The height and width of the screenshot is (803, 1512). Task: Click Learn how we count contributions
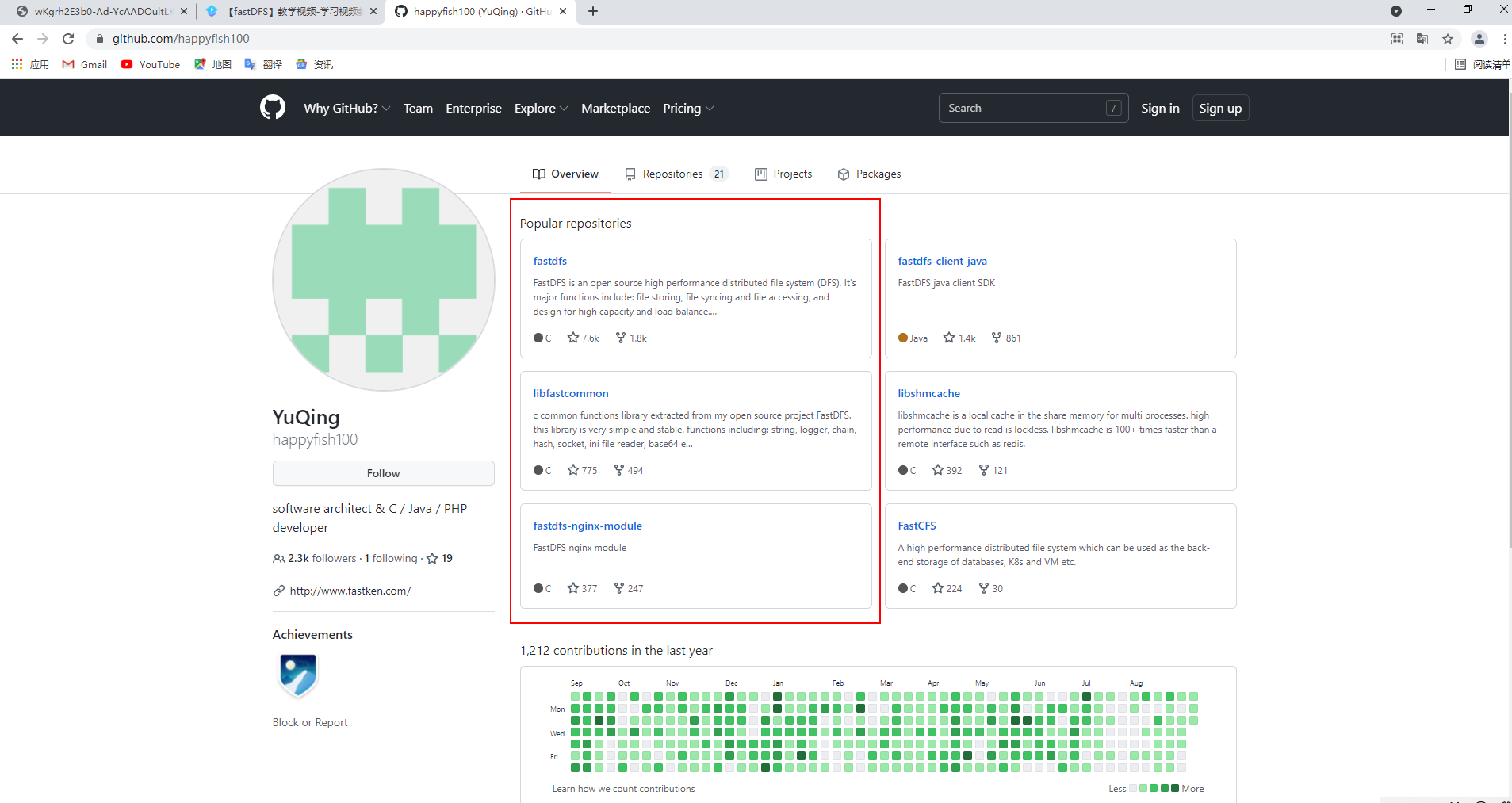[623, 789]
